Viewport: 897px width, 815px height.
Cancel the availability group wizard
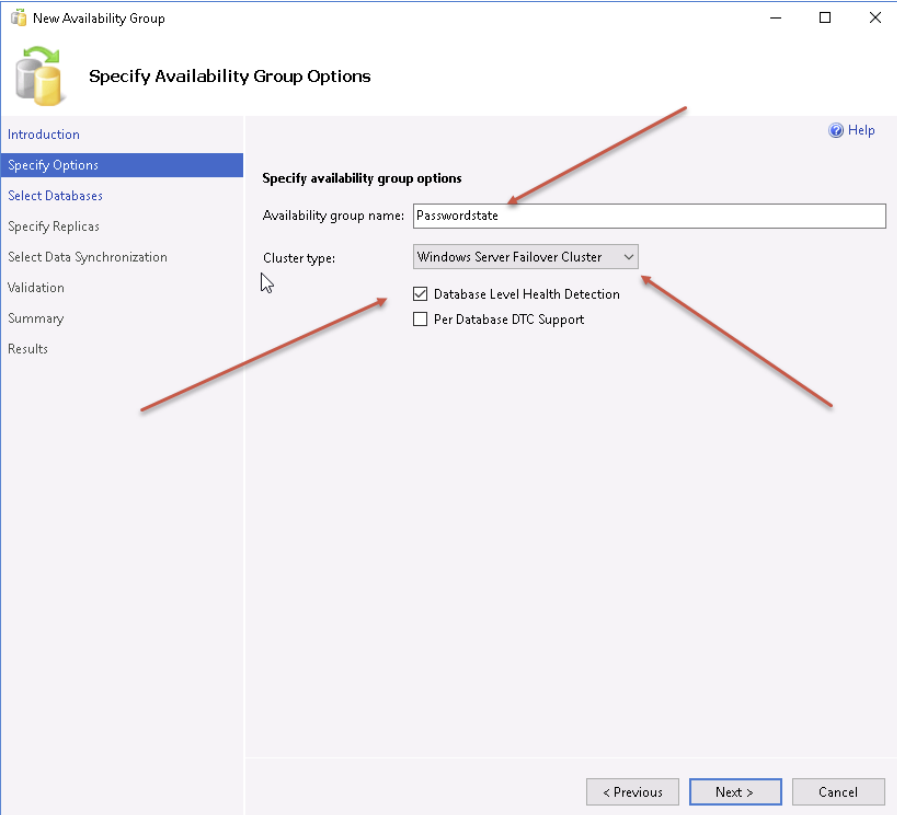coord(838,792)
